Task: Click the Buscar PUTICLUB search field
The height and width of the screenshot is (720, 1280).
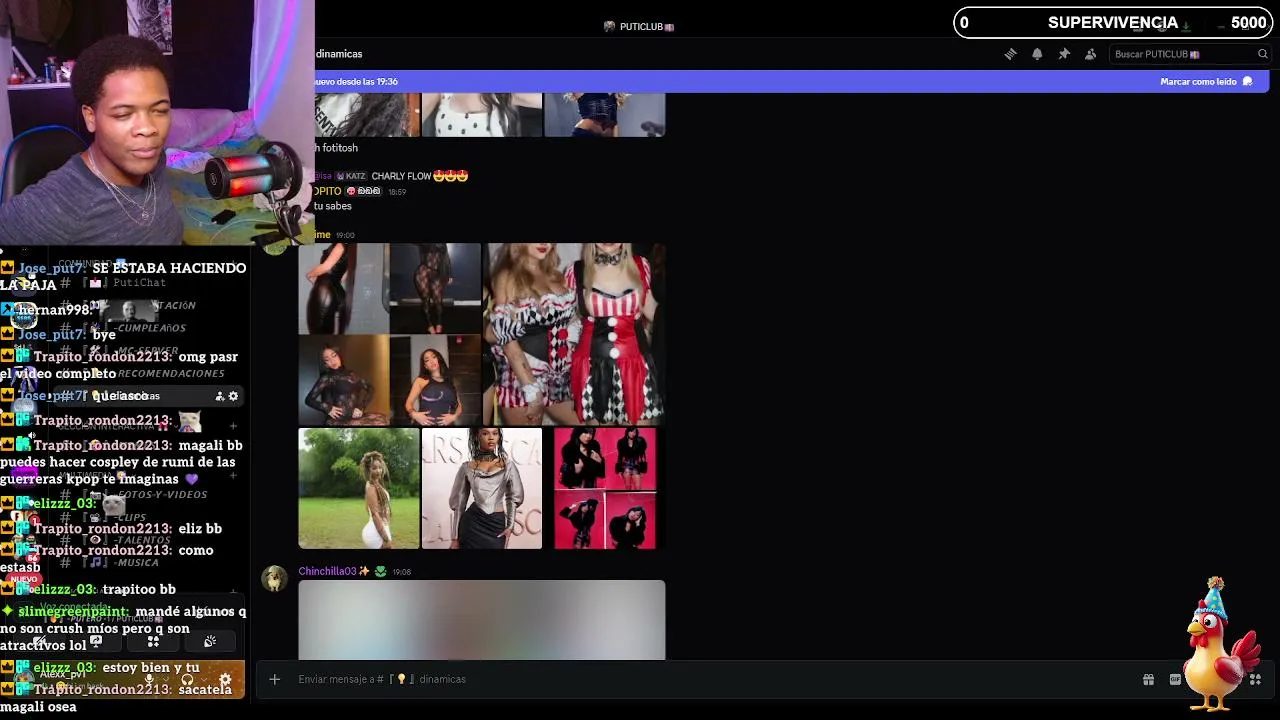Action: (1189, 54)
